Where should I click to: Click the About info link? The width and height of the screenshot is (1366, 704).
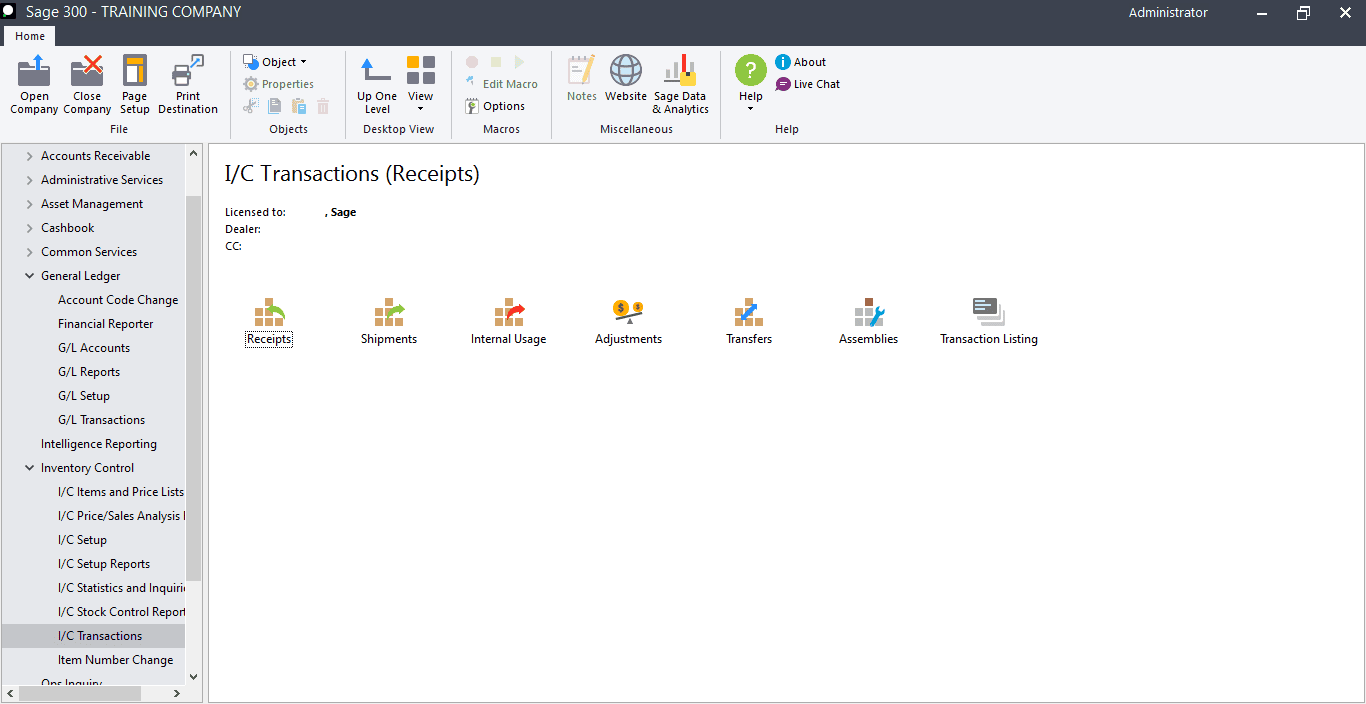801,62
